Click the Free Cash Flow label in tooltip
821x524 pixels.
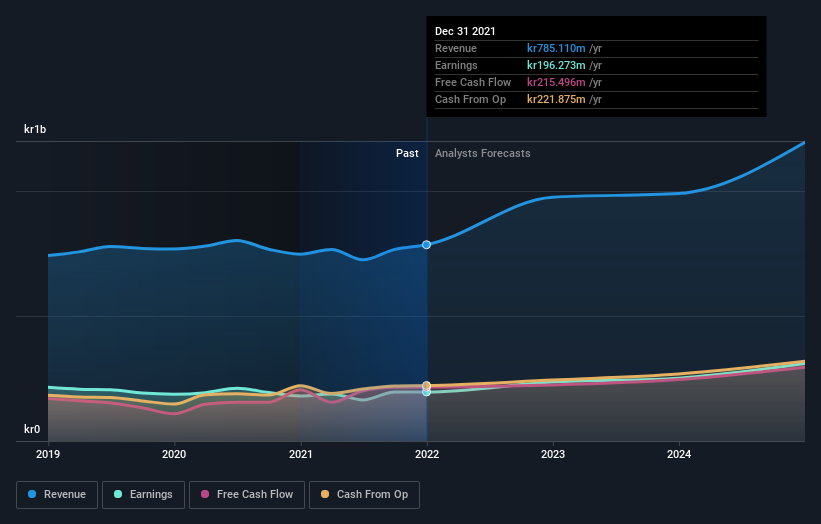coord(473,82)
